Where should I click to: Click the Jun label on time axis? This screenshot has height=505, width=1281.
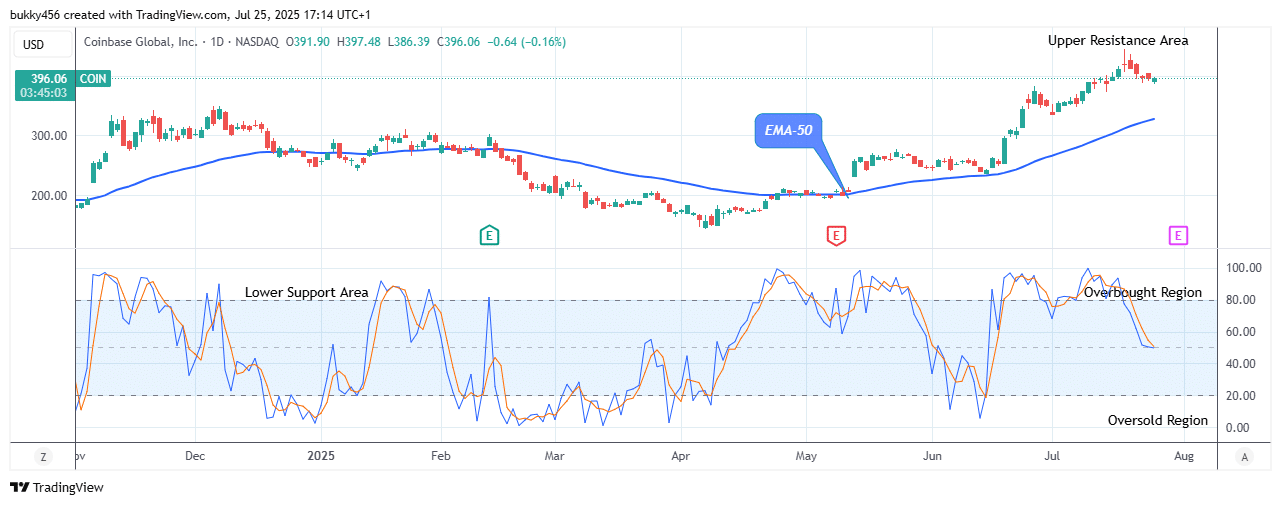[932, 456]
